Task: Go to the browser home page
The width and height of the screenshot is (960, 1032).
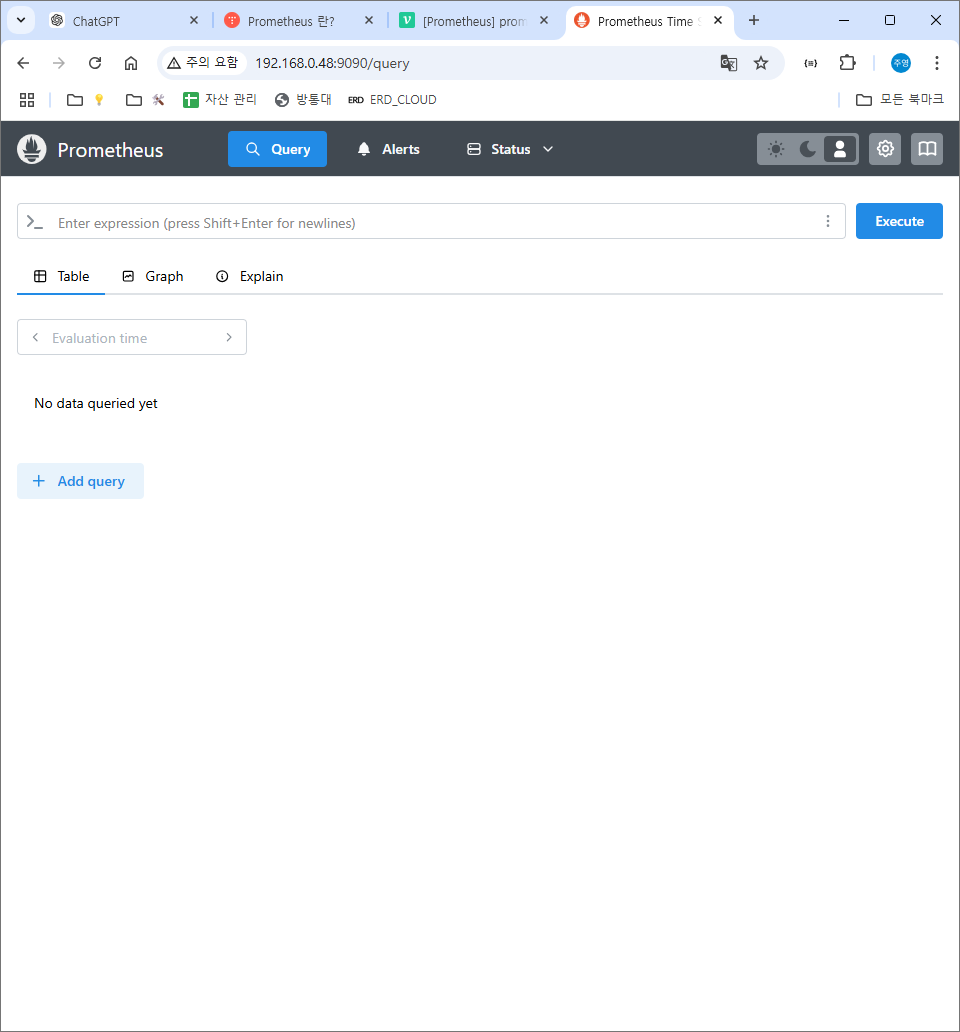Action: (x=131, y=63)
